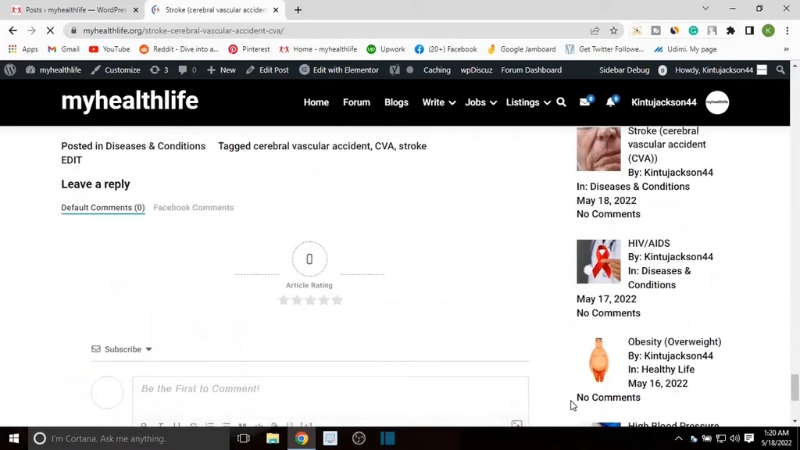Open the Chrome extensions puzzle icon

pyautogui.click(x=731, y=31)
